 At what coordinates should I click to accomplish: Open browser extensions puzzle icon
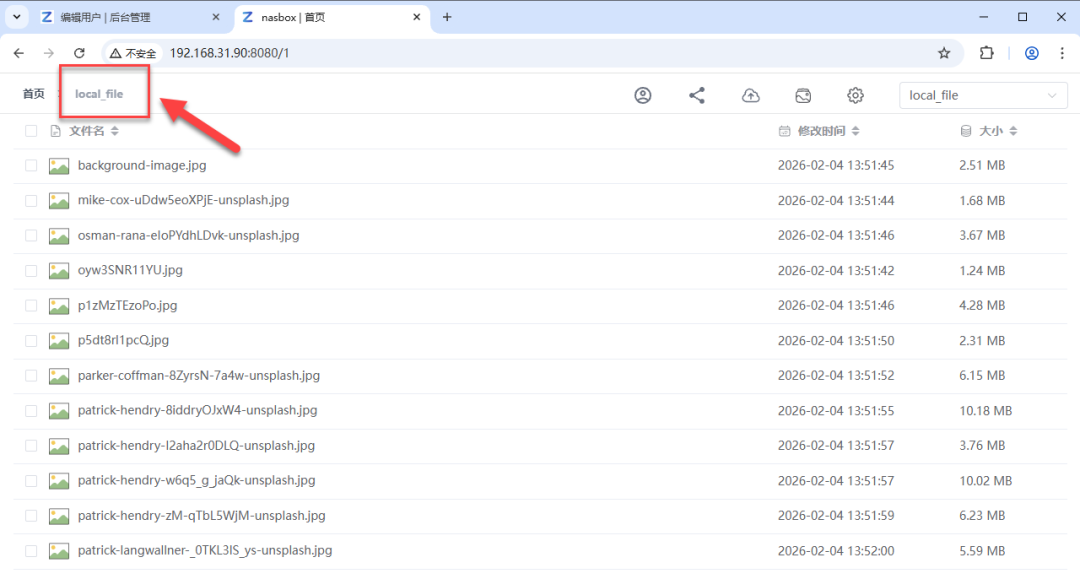pyautogui.click(x=986, y=53)
